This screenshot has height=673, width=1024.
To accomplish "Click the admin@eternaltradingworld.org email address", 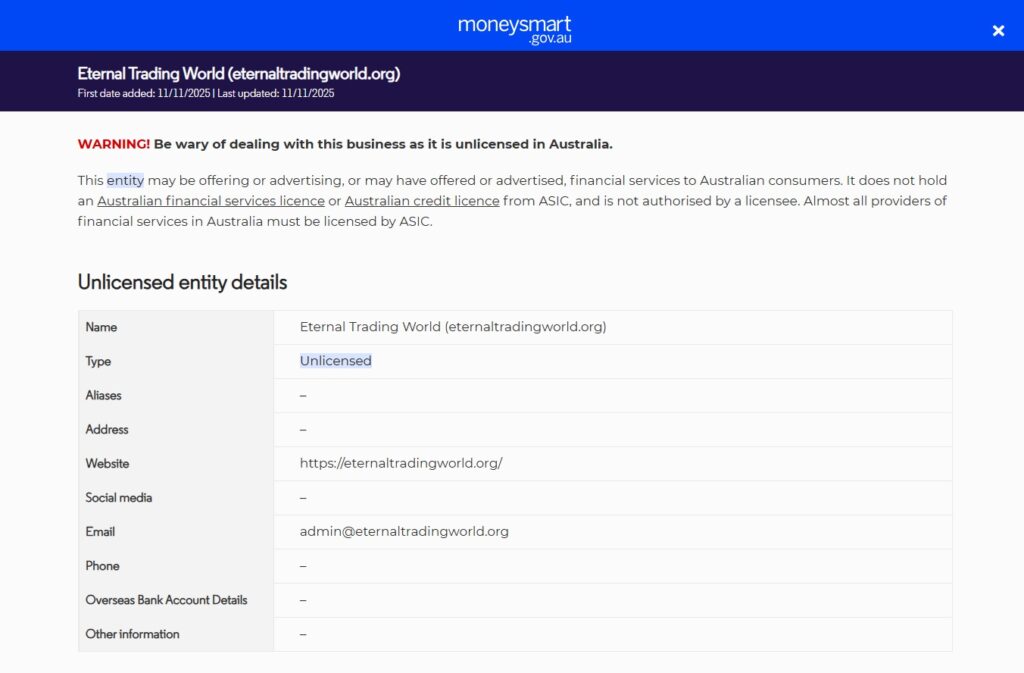I will 404,531.
